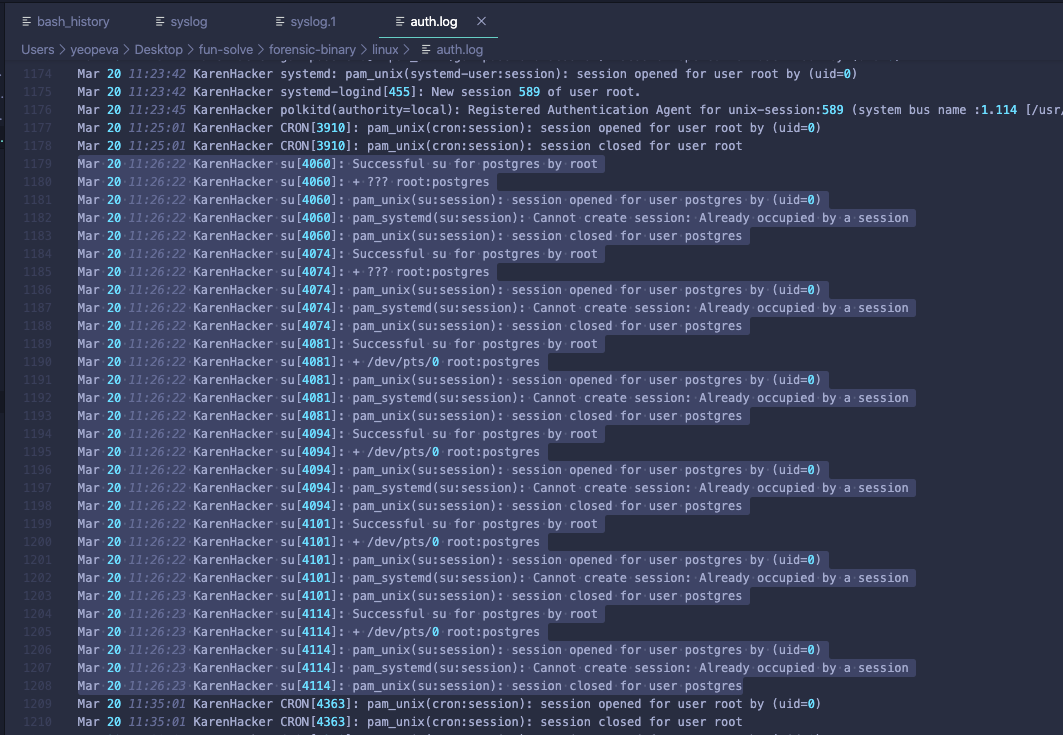This screenshot has height=735, width=1063.
Task: Click line number 1174 in gutter
Action: point(37,74)
